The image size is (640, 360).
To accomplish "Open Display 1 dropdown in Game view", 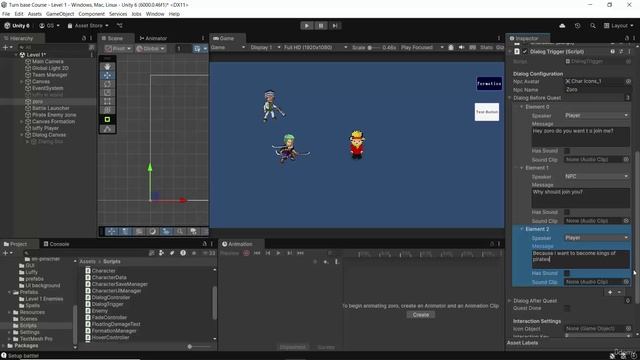I will (265, 47).
